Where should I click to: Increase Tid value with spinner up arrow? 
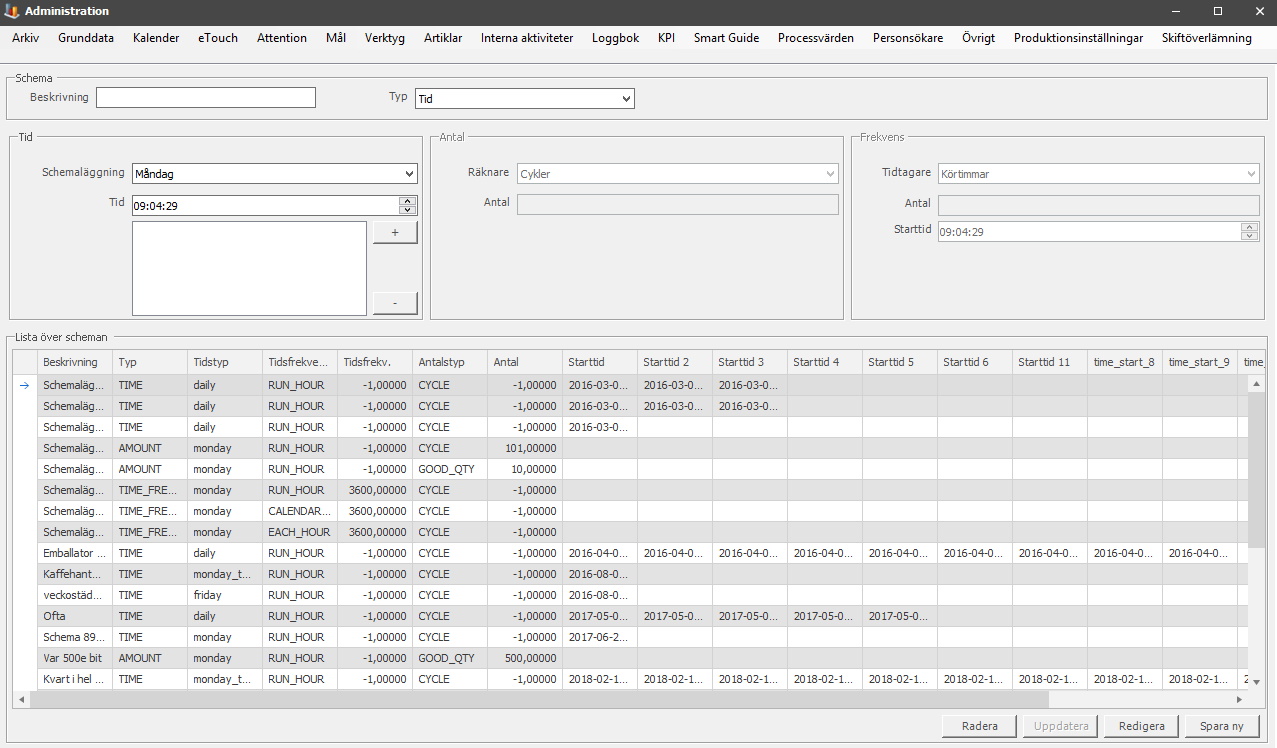point(407,200)
